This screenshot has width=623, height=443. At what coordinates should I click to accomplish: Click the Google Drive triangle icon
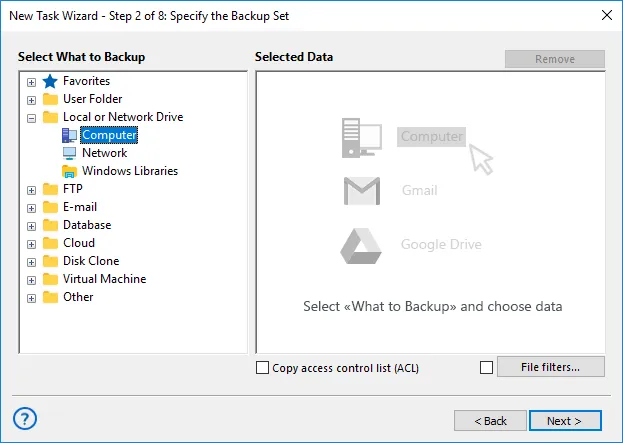[x=361, y=245]
